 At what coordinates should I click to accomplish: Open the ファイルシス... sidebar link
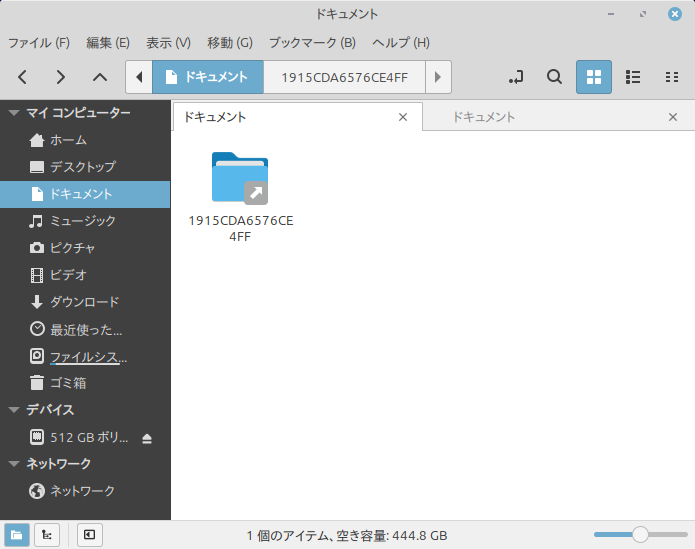tap(88, 356)
